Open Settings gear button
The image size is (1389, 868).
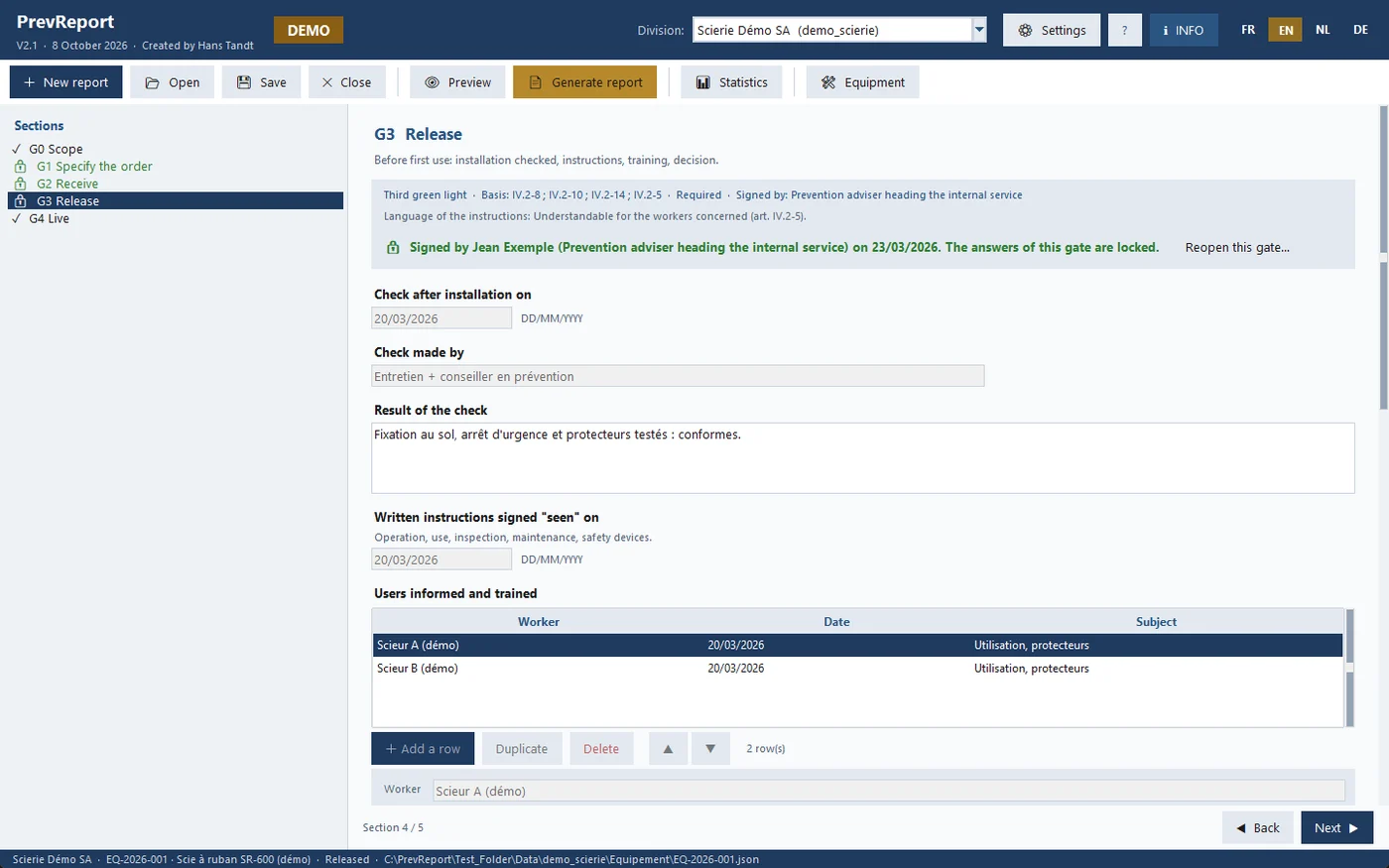point(1052,30)
